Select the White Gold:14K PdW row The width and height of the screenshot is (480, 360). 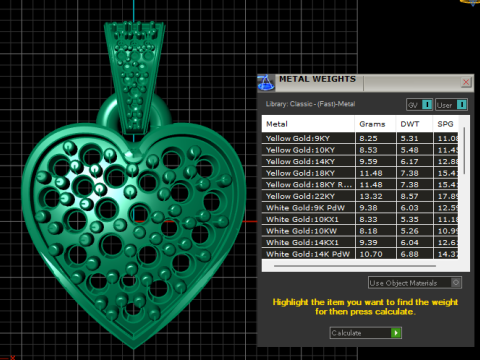[x=360, y=254]
